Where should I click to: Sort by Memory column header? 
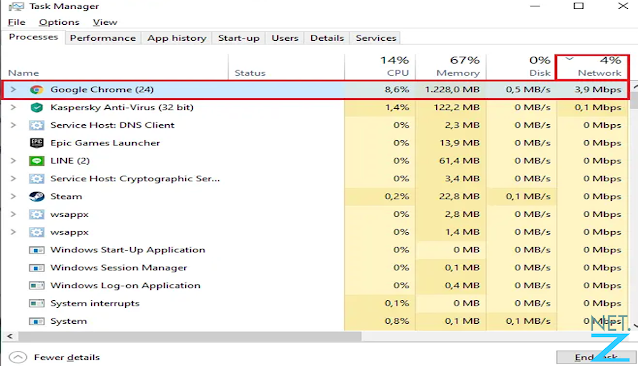pyautogui.click(x=451, y=67)
